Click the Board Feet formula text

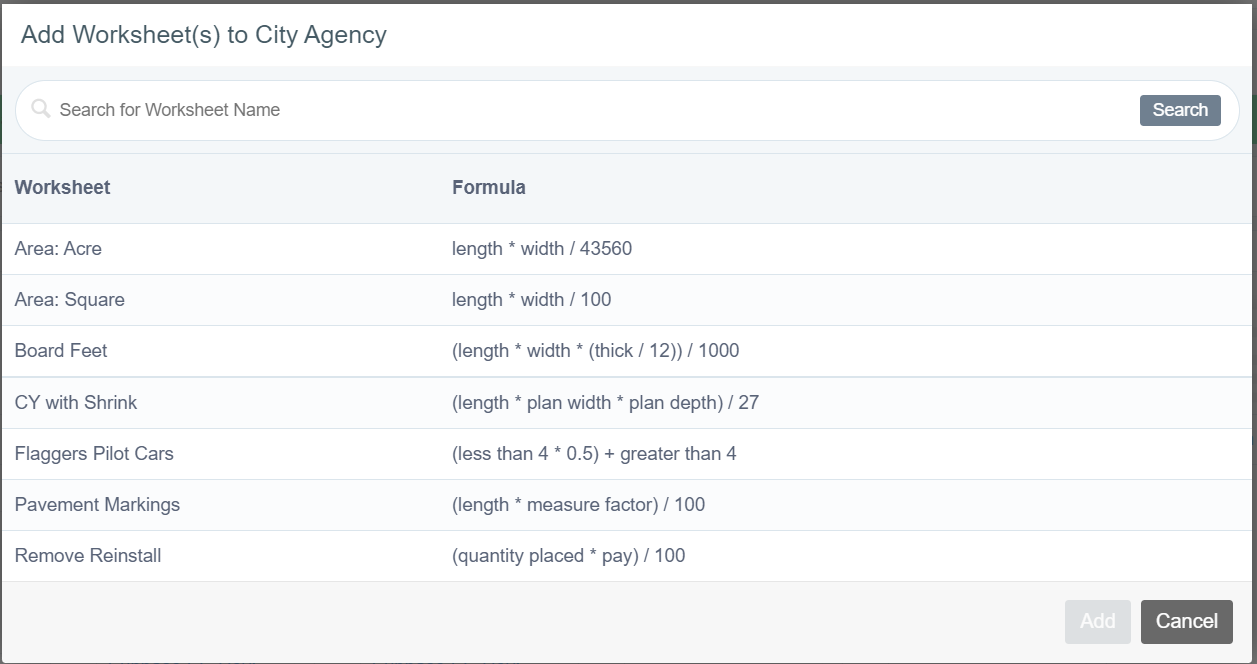click(x=595, y=351)
